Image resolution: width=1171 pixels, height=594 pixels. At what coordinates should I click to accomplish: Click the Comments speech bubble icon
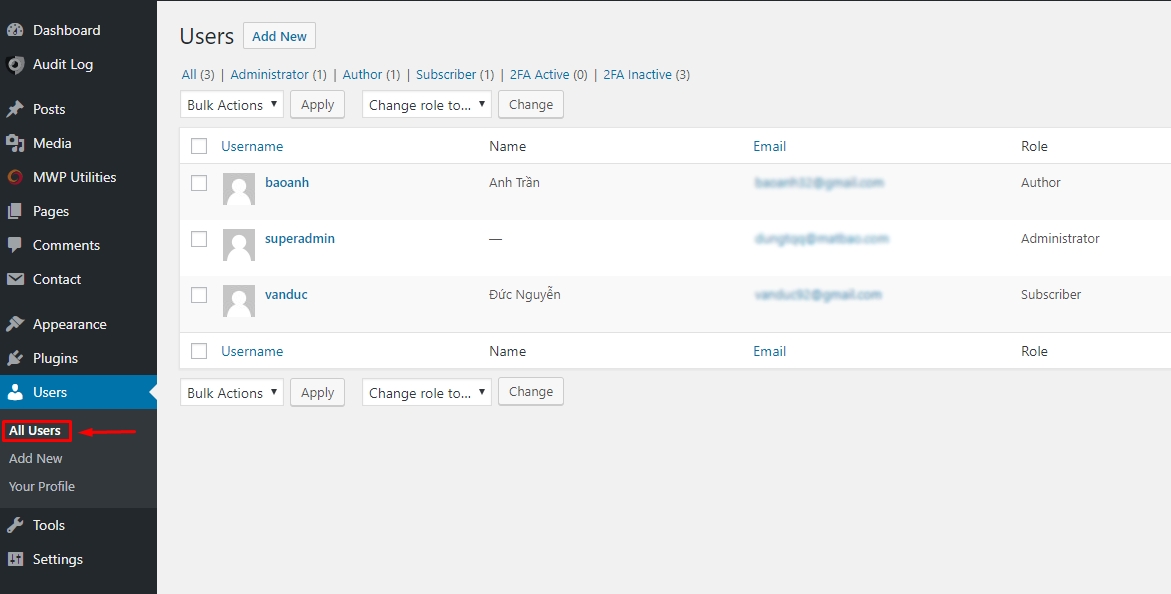pyautogui.click(x=15, y=245)
